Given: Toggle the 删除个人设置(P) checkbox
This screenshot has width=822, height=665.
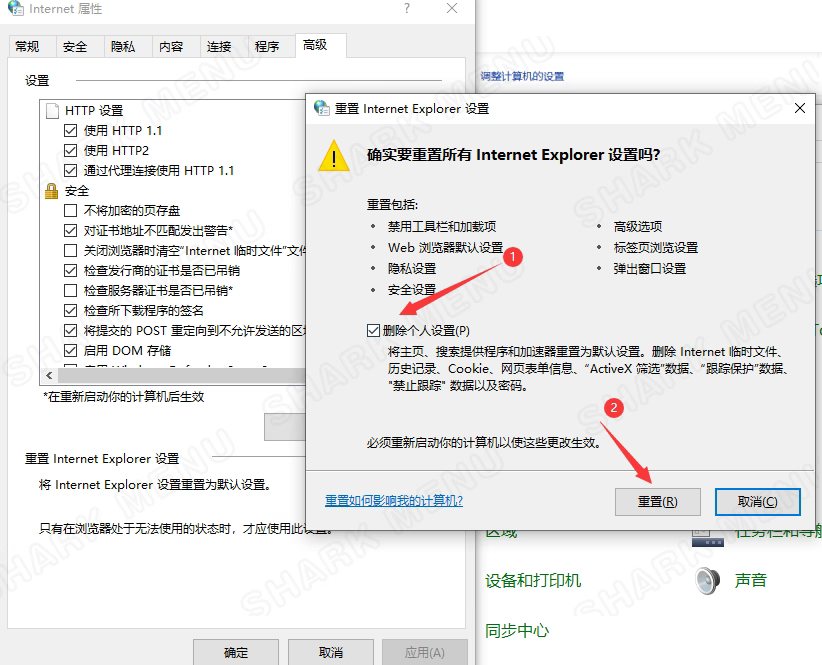Looking at the screenshot, I should (373, 331).
